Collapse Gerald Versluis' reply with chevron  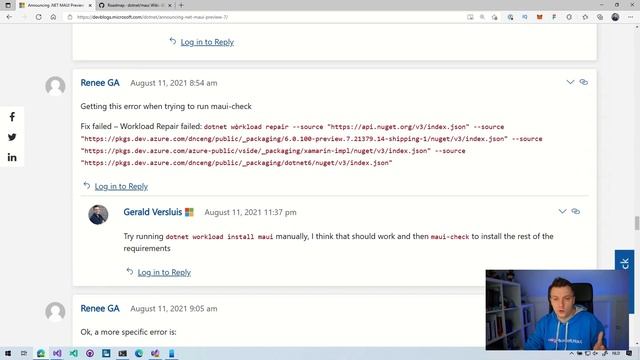tap(562, 211)
